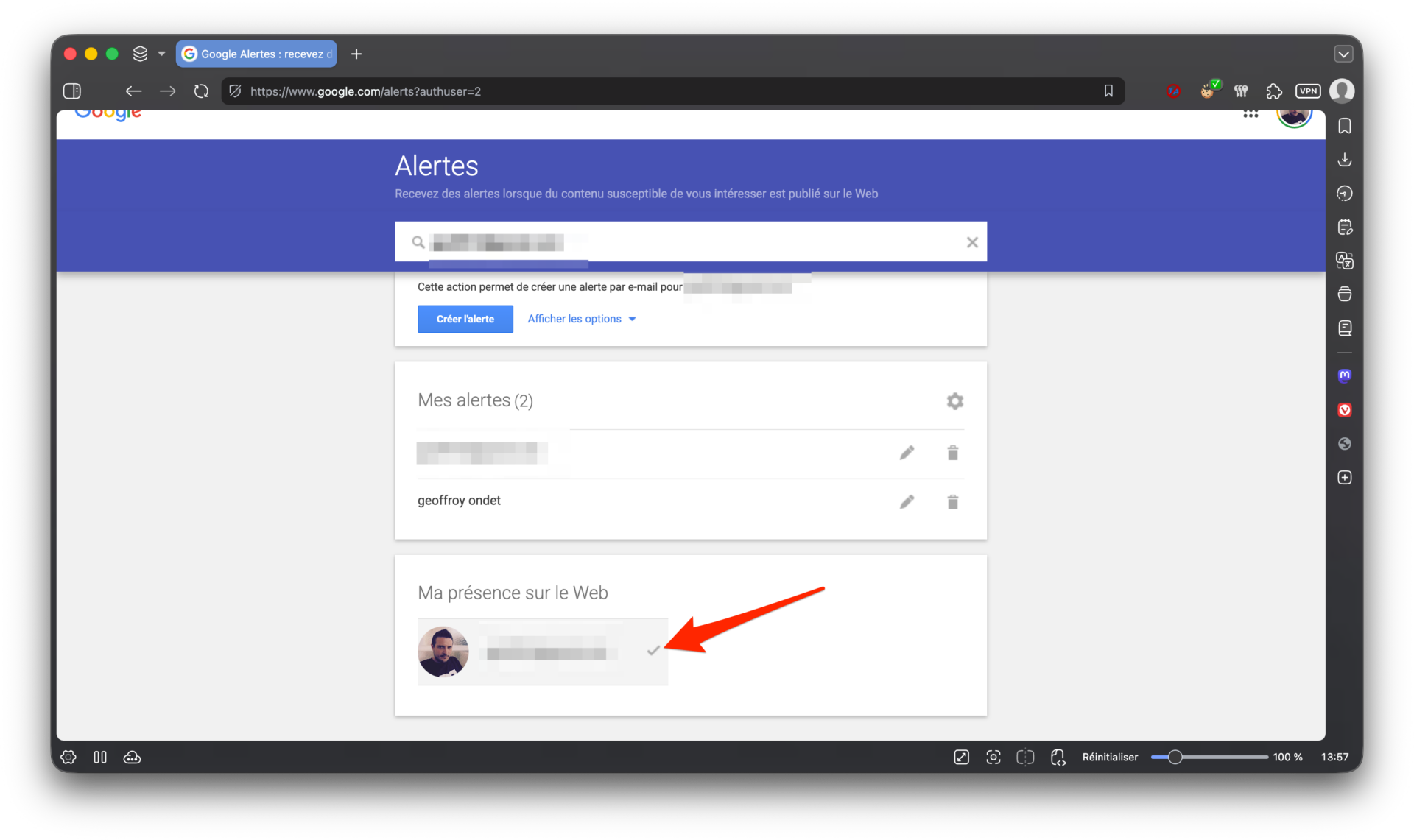Toggle the web presence checkmark
The height and width of the screenshot is (840, 1414).
(653, 651)
